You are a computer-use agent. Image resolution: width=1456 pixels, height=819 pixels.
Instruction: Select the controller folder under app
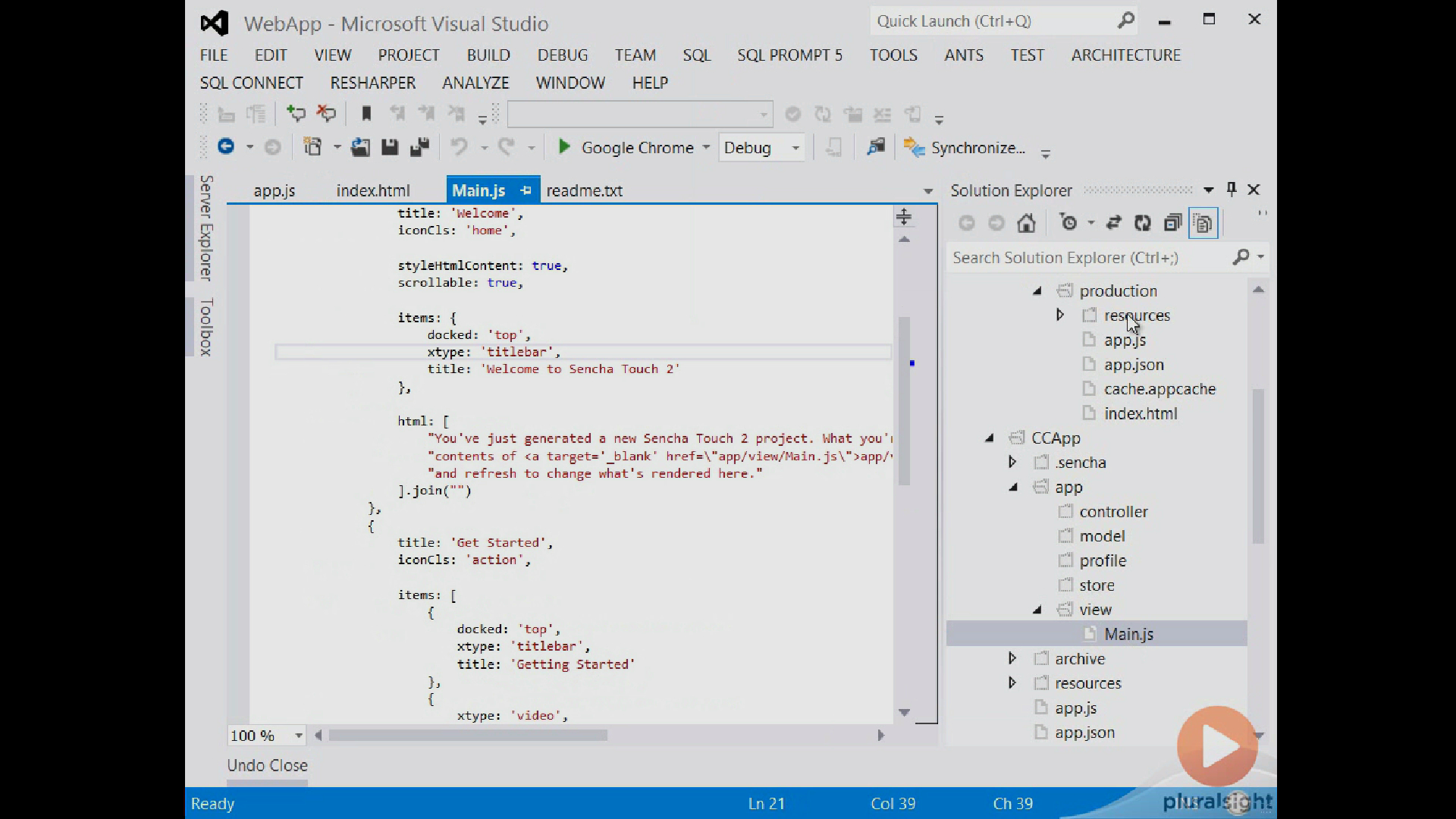(x=1113, y=512)
